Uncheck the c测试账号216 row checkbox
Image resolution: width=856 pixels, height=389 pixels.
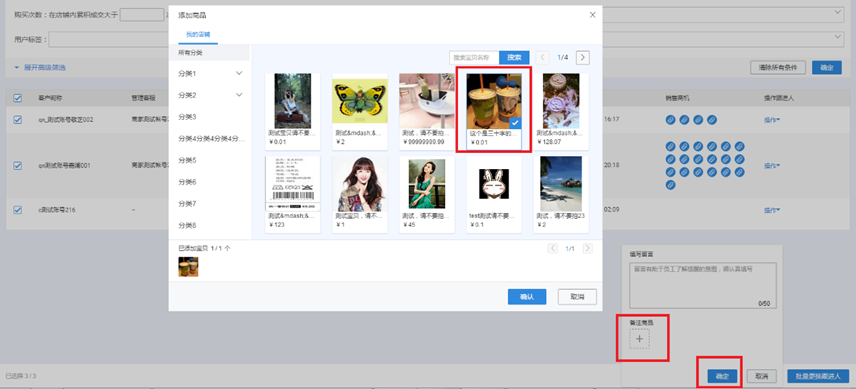click(17, 210)
